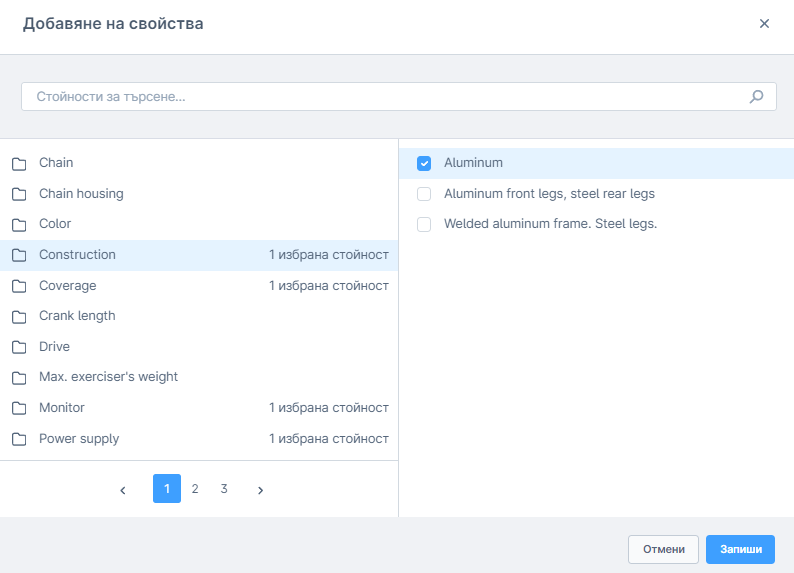Click the folder icon beside Chain
The image size is (794, 573).
(19, 163)
